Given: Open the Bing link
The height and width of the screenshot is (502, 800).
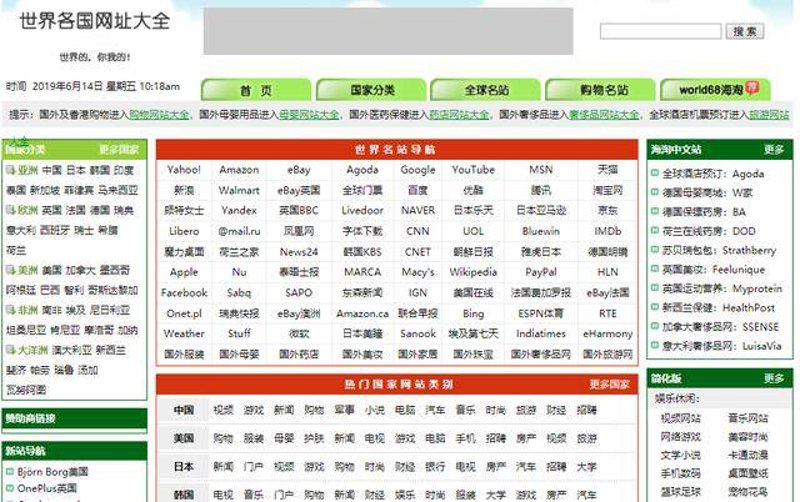Looking at the screenshot, I should coord(473,314).
